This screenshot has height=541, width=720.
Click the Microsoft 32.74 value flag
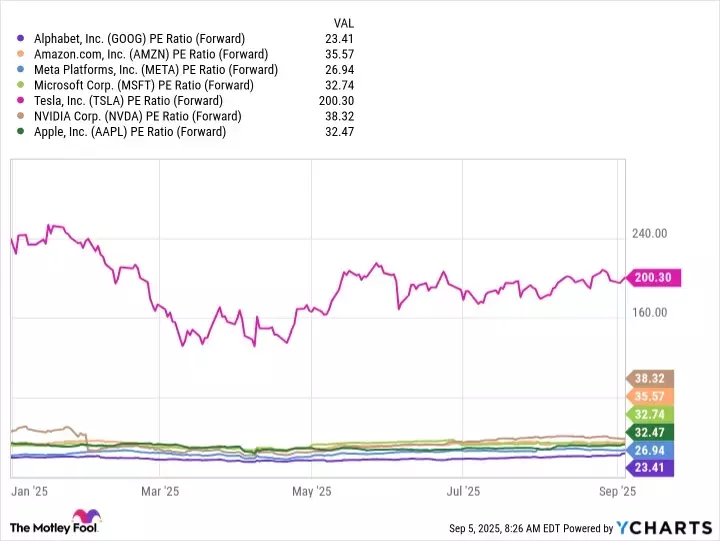(650, 414)
